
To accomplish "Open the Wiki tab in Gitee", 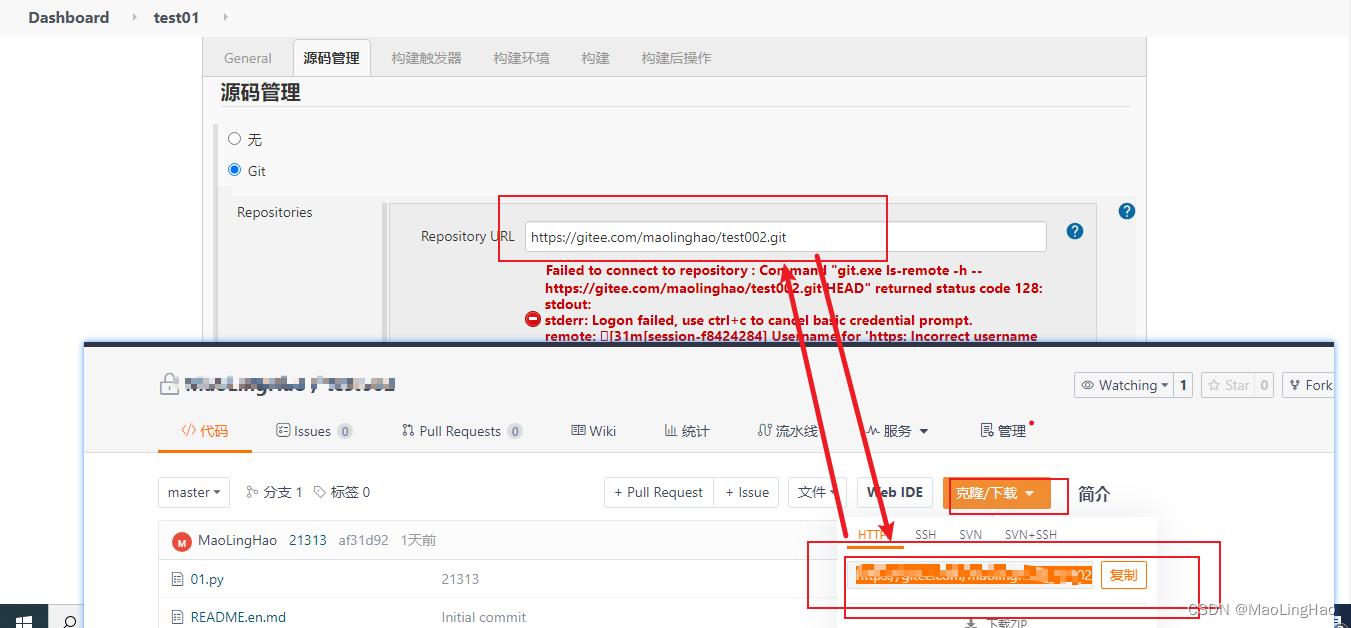I will click(x=593, y=431).
